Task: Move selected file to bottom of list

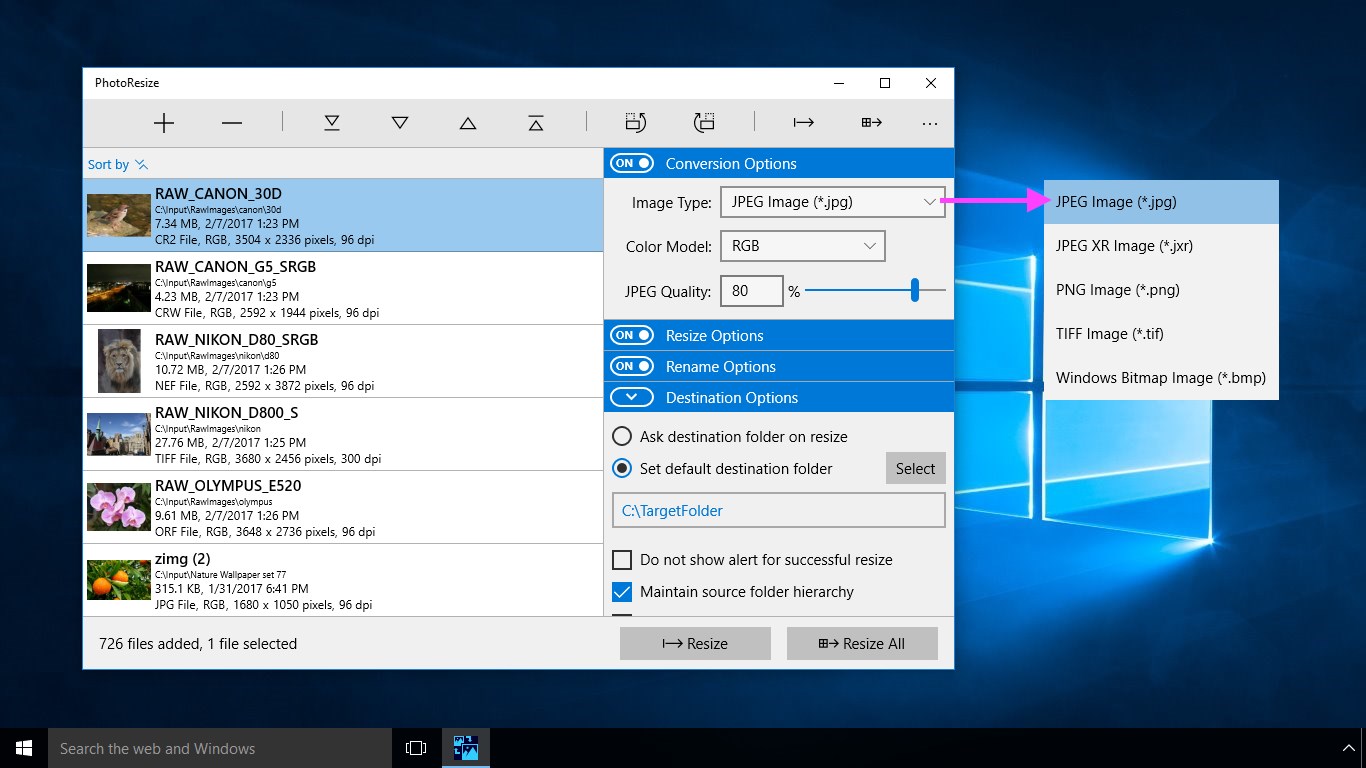Action: click(x=332, y=123)
